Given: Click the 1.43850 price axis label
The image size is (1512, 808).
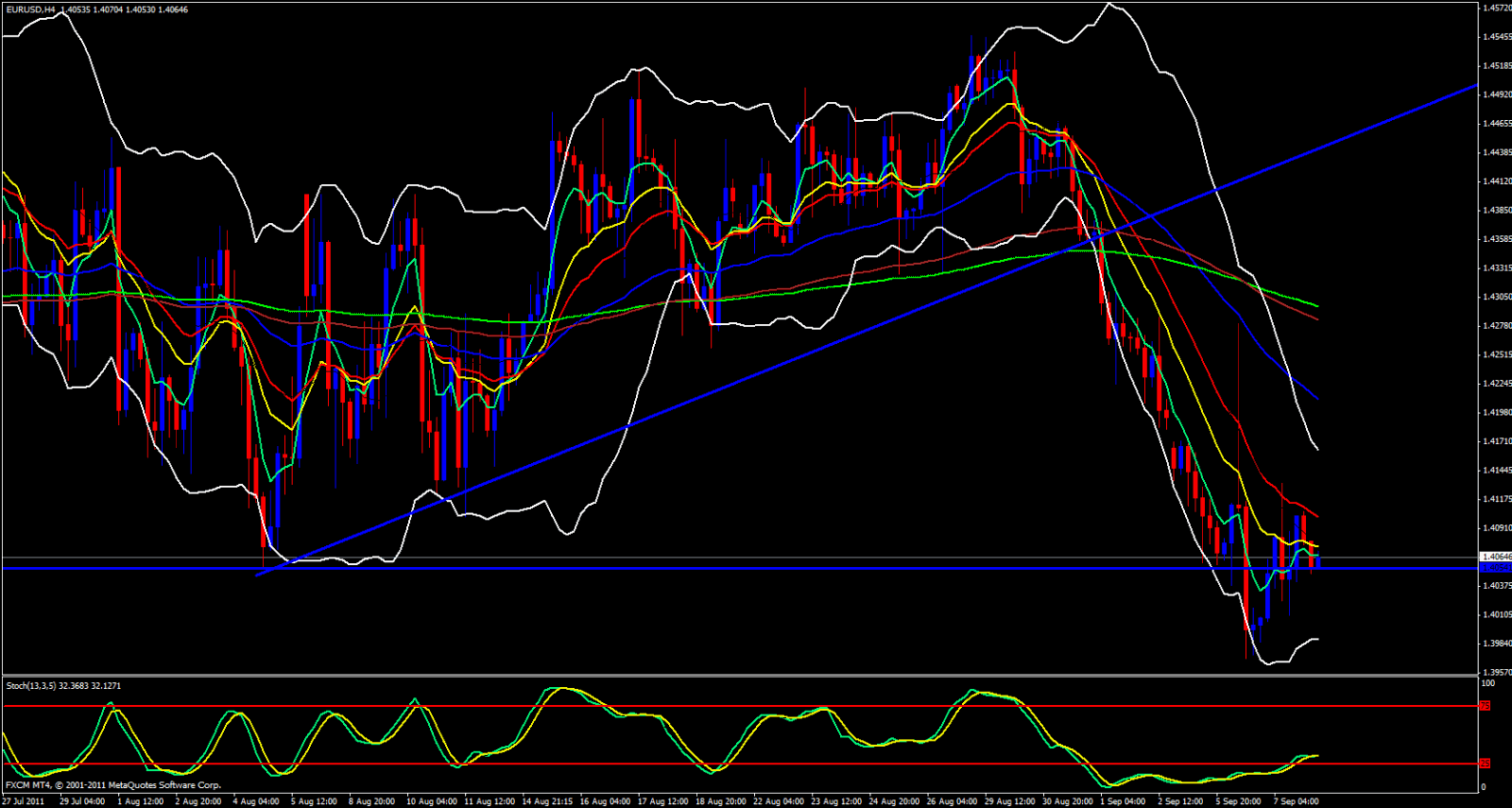Looking at the screenshot, I should coord(1498,211).
